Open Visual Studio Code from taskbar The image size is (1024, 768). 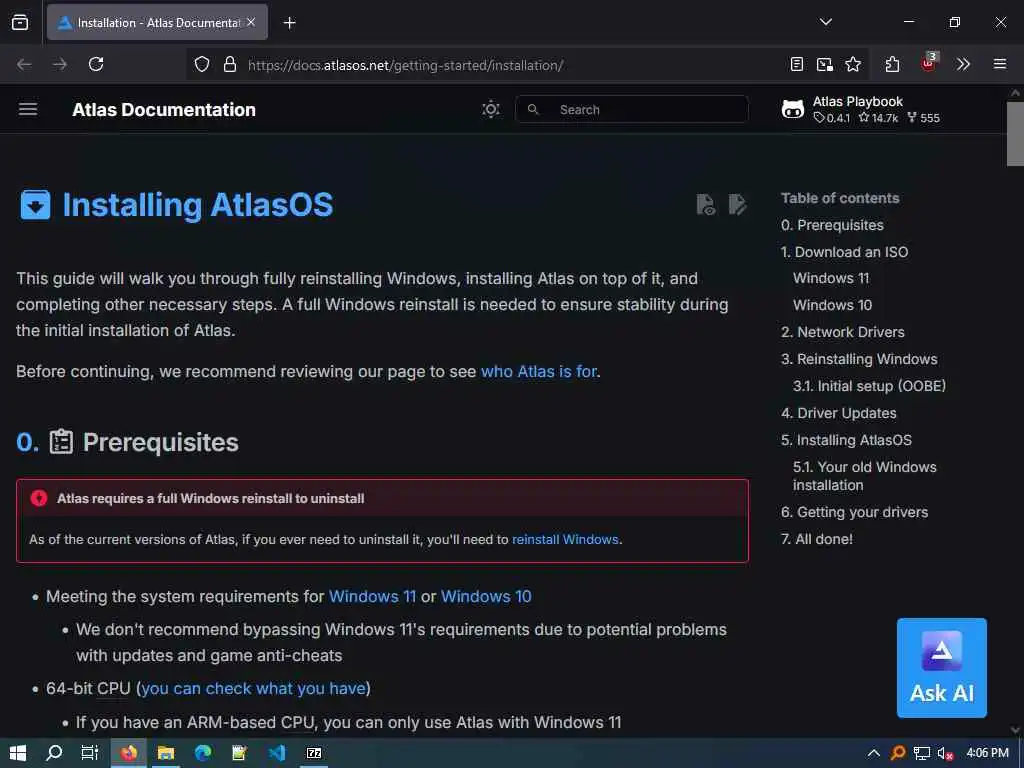(x=277, y=753)
